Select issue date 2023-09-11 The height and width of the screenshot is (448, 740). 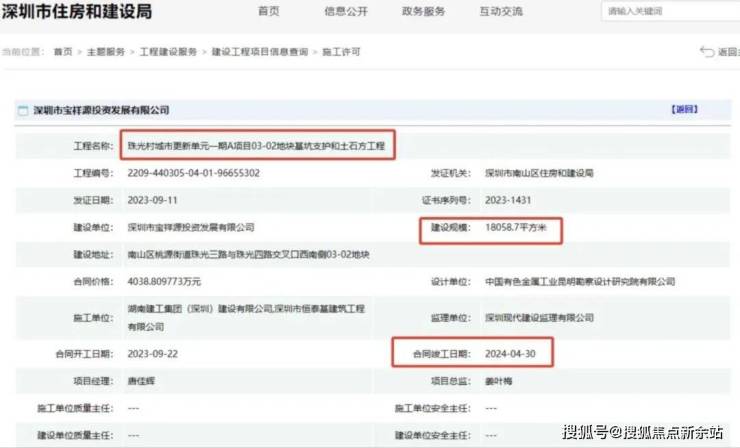152,200
